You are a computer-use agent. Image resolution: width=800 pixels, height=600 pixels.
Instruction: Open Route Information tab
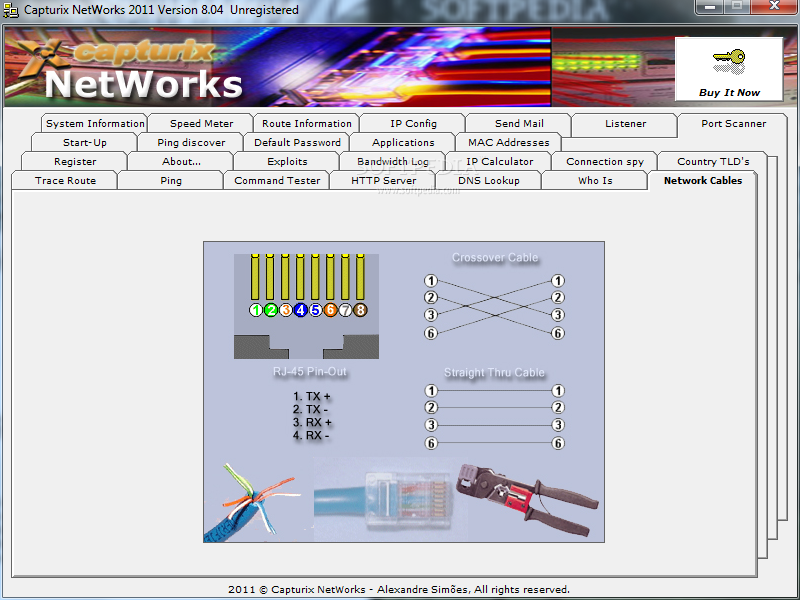coord(307,123)
